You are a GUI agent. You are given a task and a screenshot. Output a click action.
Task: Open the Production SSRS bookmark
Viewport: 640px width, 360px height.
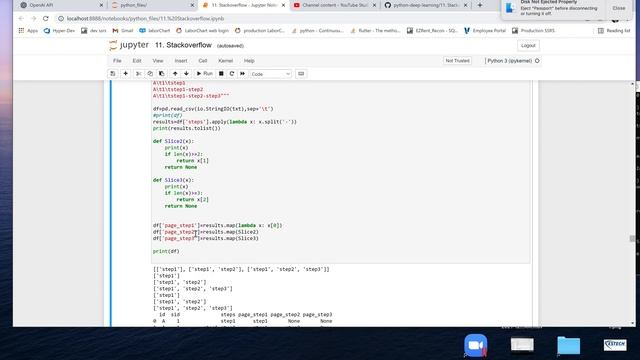coord(533,31)
